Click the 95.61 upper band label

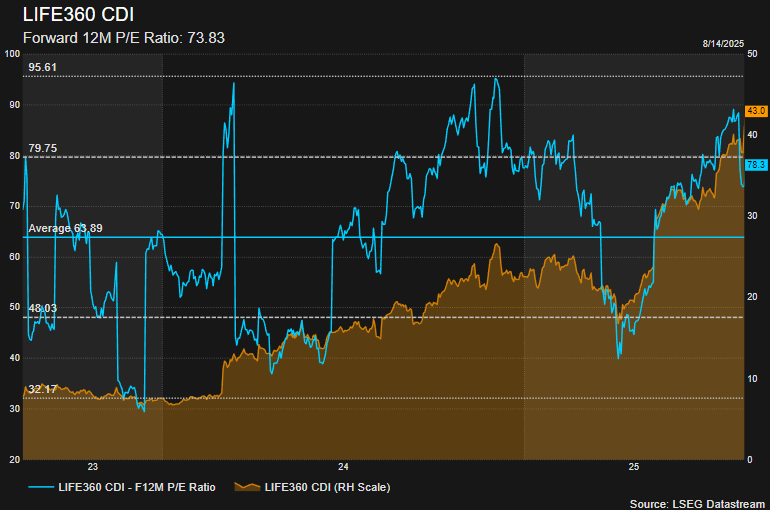click(43, 67)
